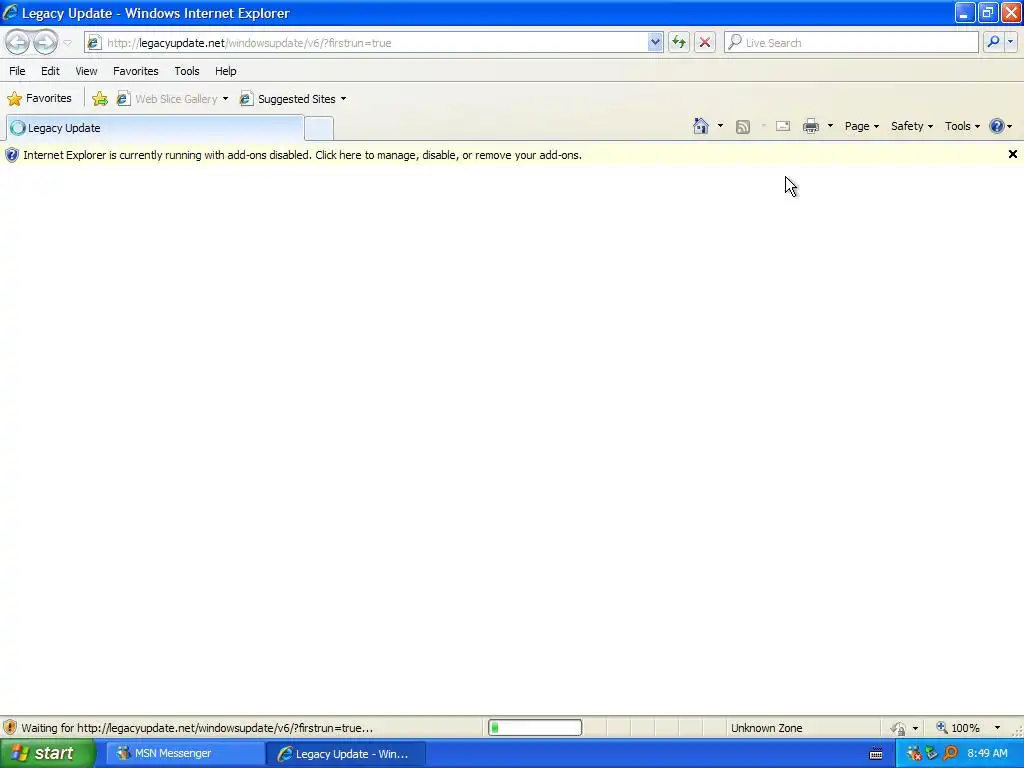Screen dimensions: 1024x768
Task: Open the View menu
Action: coord(86,71)
